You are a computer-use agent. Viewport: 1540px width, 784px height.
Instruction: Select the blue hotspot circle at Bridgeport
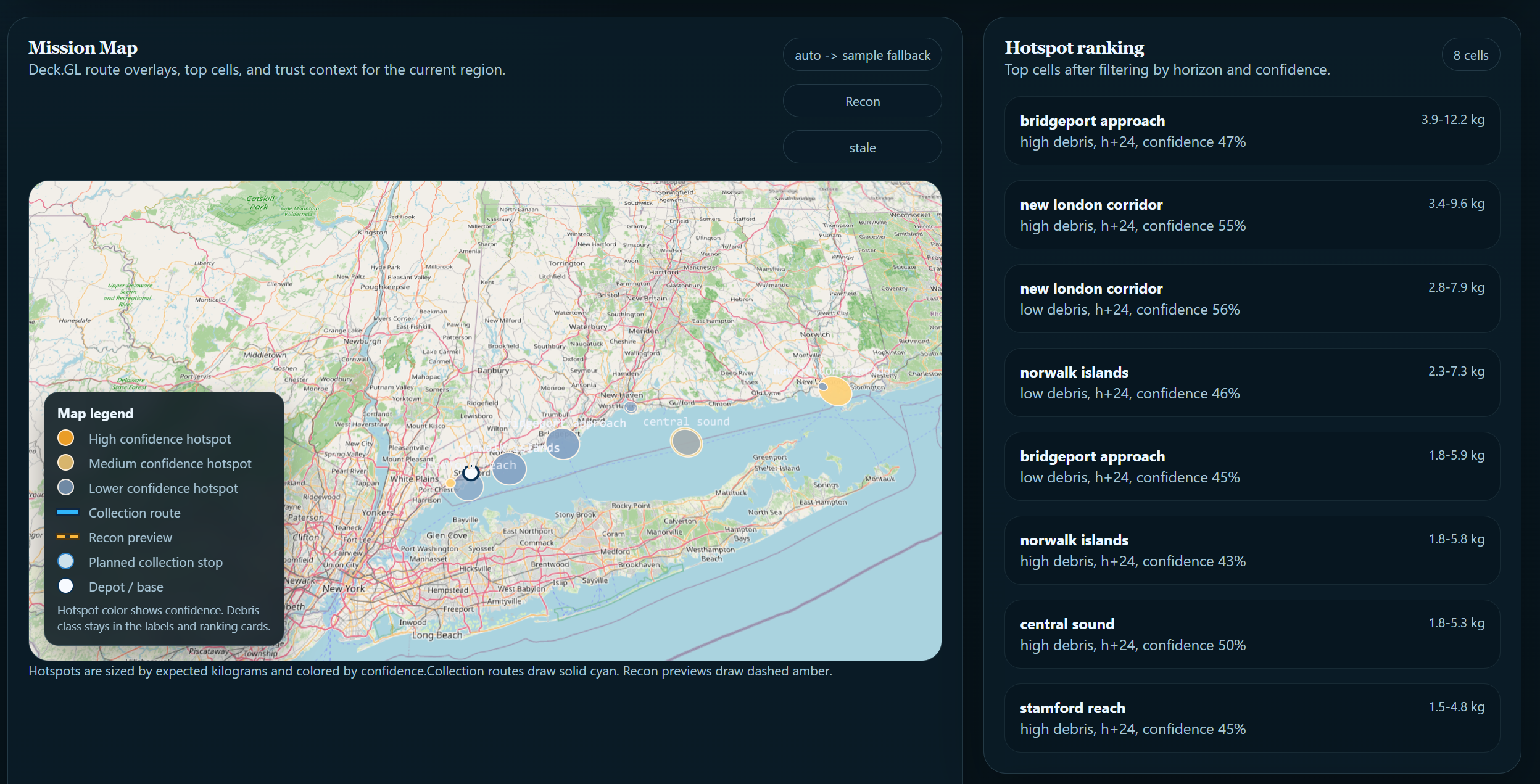click(563, 443)
